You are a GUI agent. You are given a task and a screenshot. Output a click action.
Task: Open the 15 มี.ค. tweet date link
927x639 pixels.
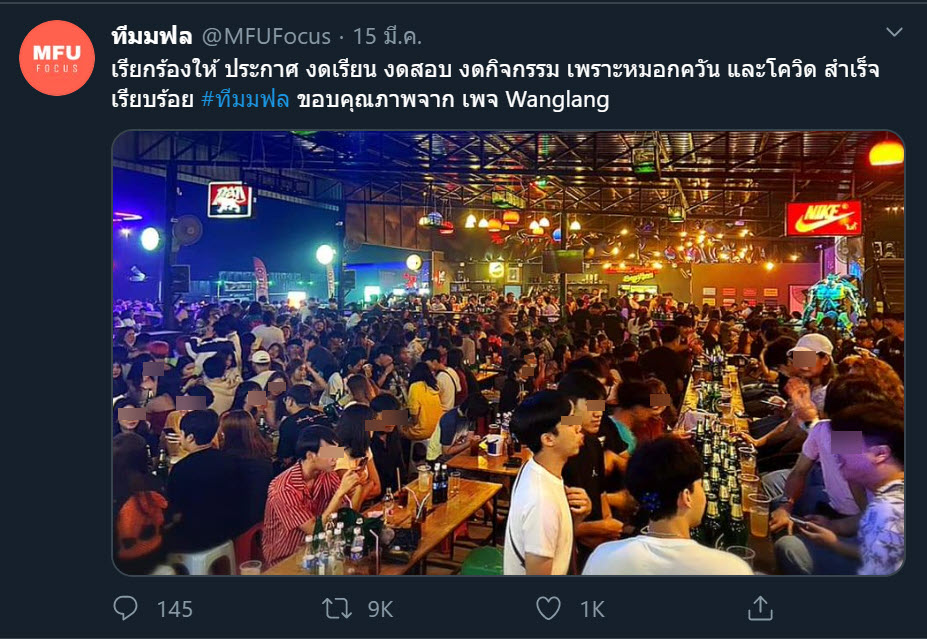point(387,37)
